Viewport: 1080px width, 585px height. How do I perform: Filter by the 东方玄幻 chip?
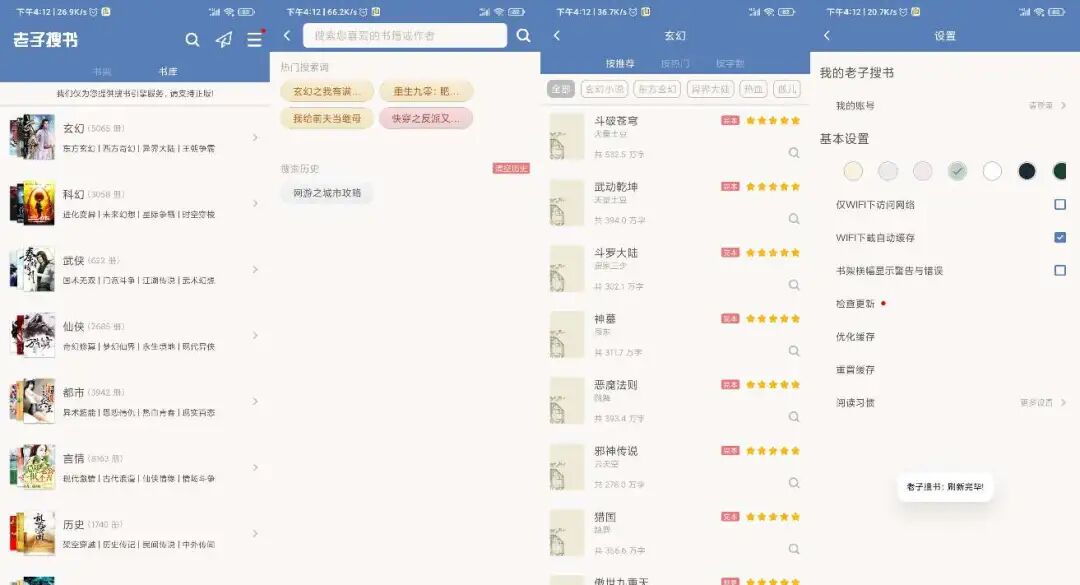pos(657,89)
